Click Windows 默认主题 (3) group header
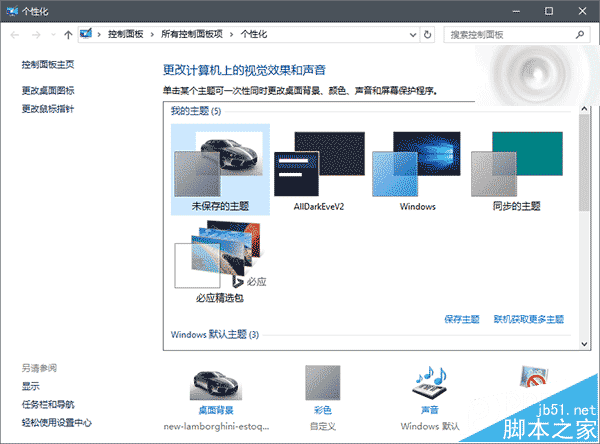 pos(215,335)
